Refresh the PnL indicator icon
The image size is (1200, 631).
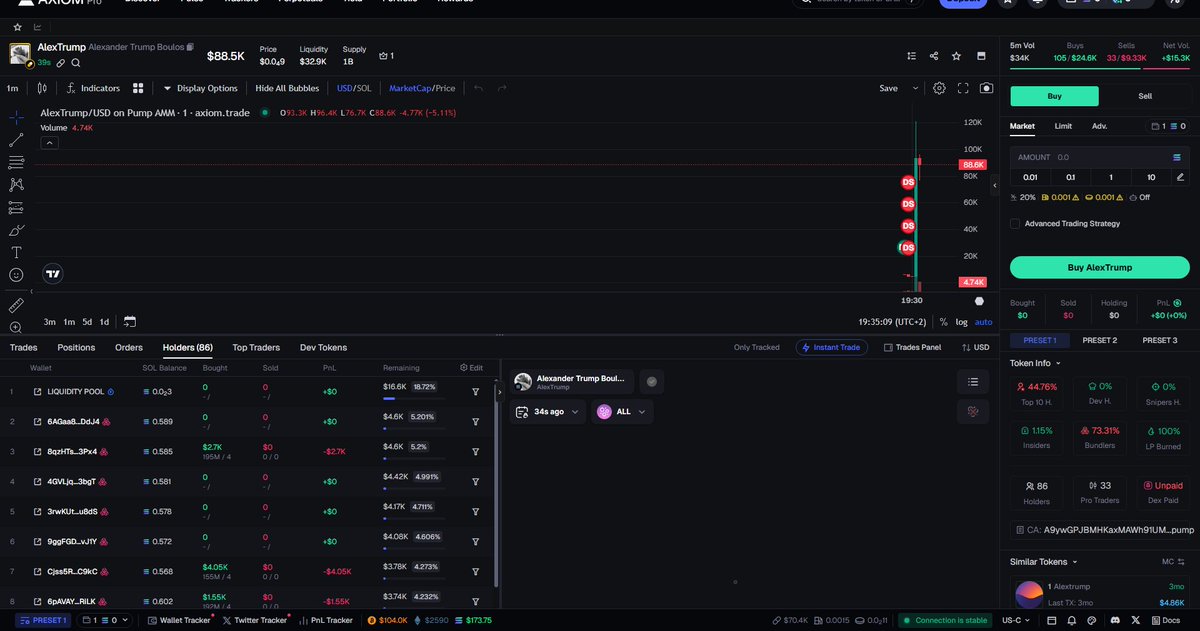(1177, 303)
